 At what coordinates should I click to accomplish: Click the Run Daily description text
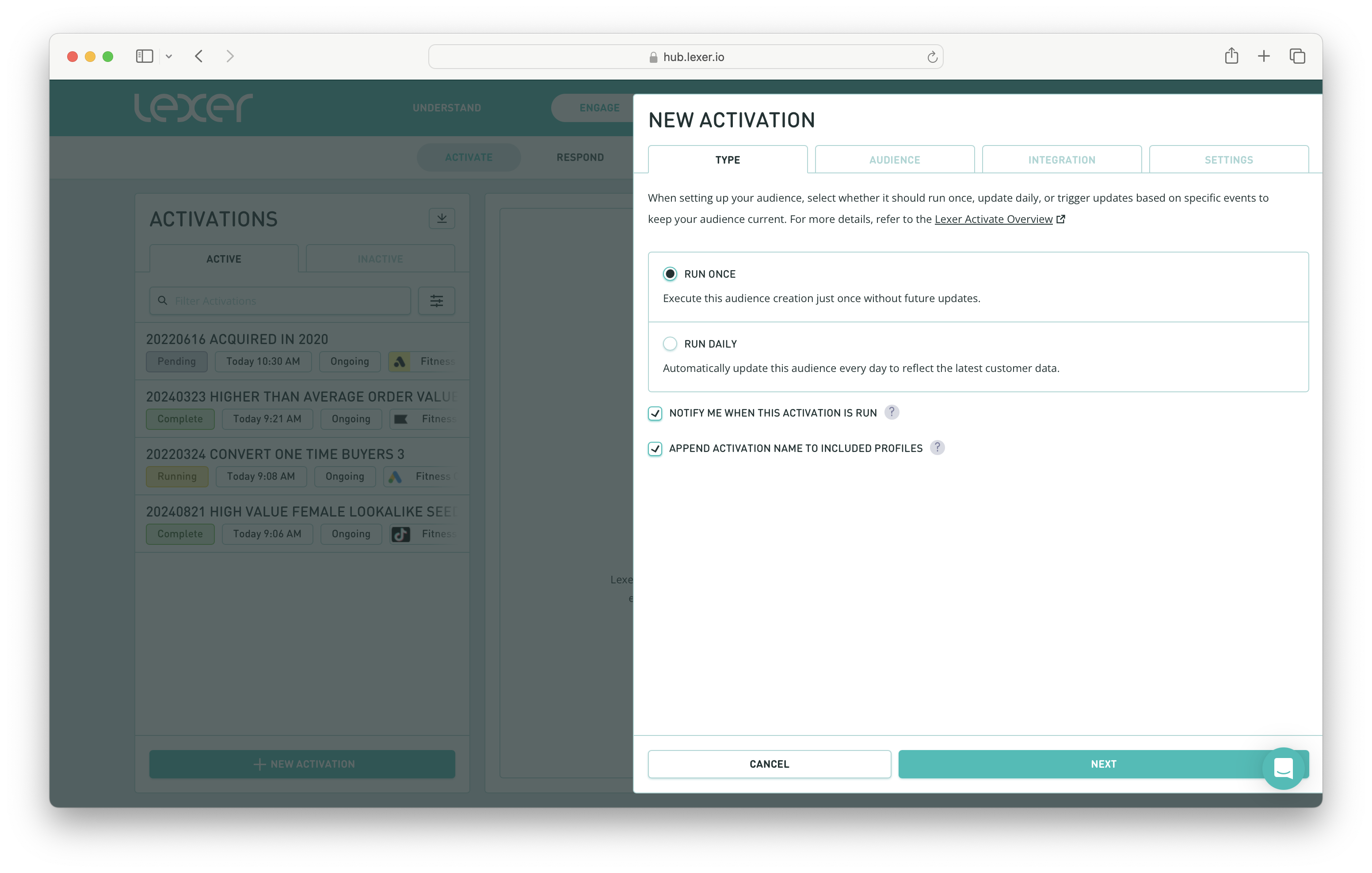pyautogui.click(x=861, y=368)
